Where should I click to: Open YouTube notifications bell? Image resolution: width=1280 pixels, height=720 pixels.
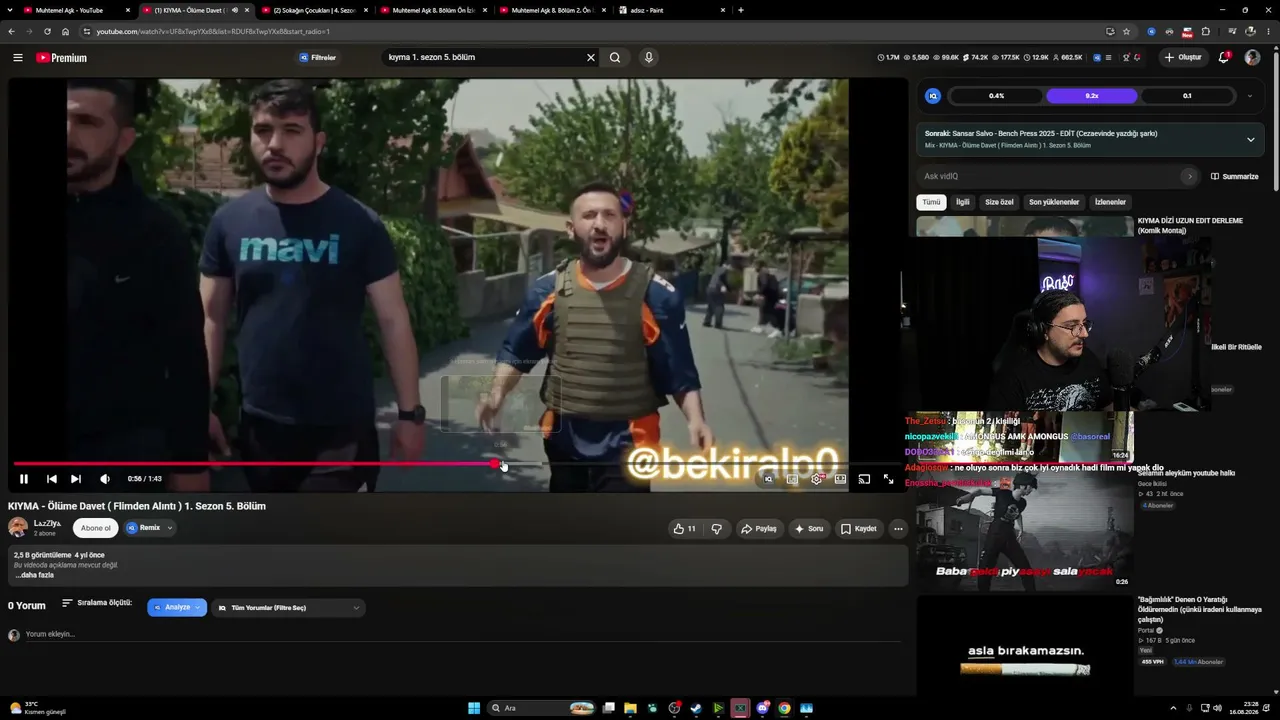click(x=1224, y=58)
